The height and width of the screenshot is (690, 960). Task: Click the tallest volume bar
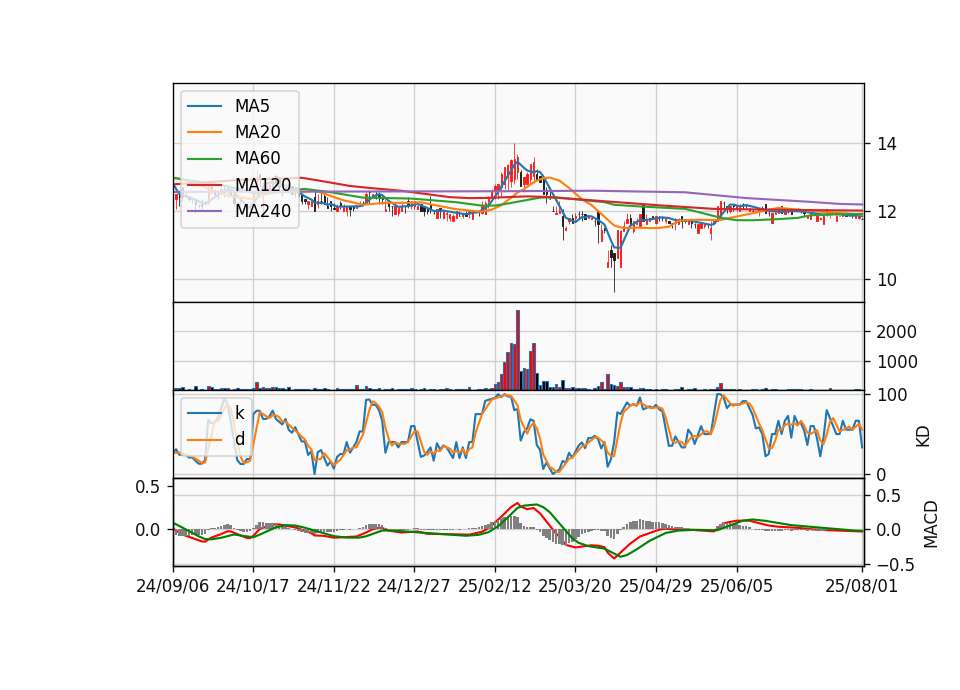(x=518, y=350)
